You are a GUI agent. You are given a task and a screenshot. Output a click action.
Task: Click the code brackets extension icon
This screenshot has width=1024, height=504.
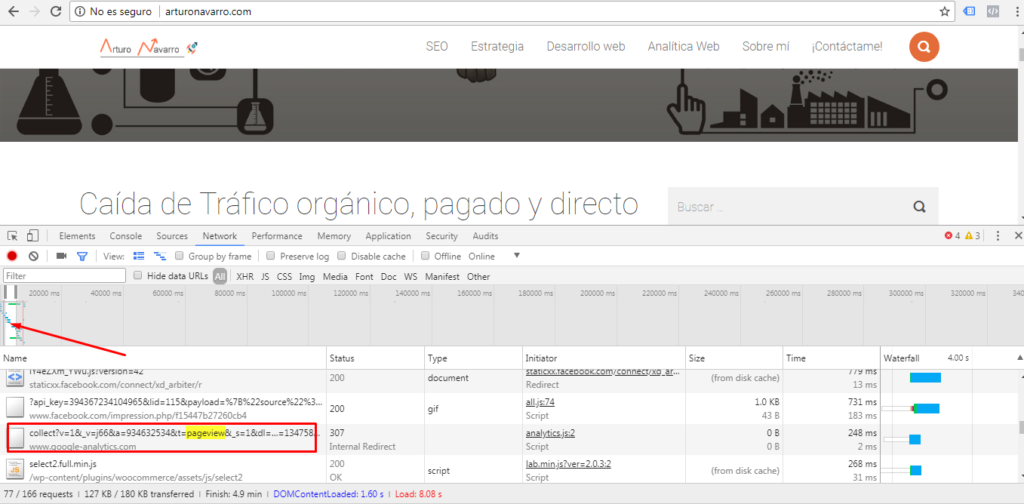pos(992,12)
